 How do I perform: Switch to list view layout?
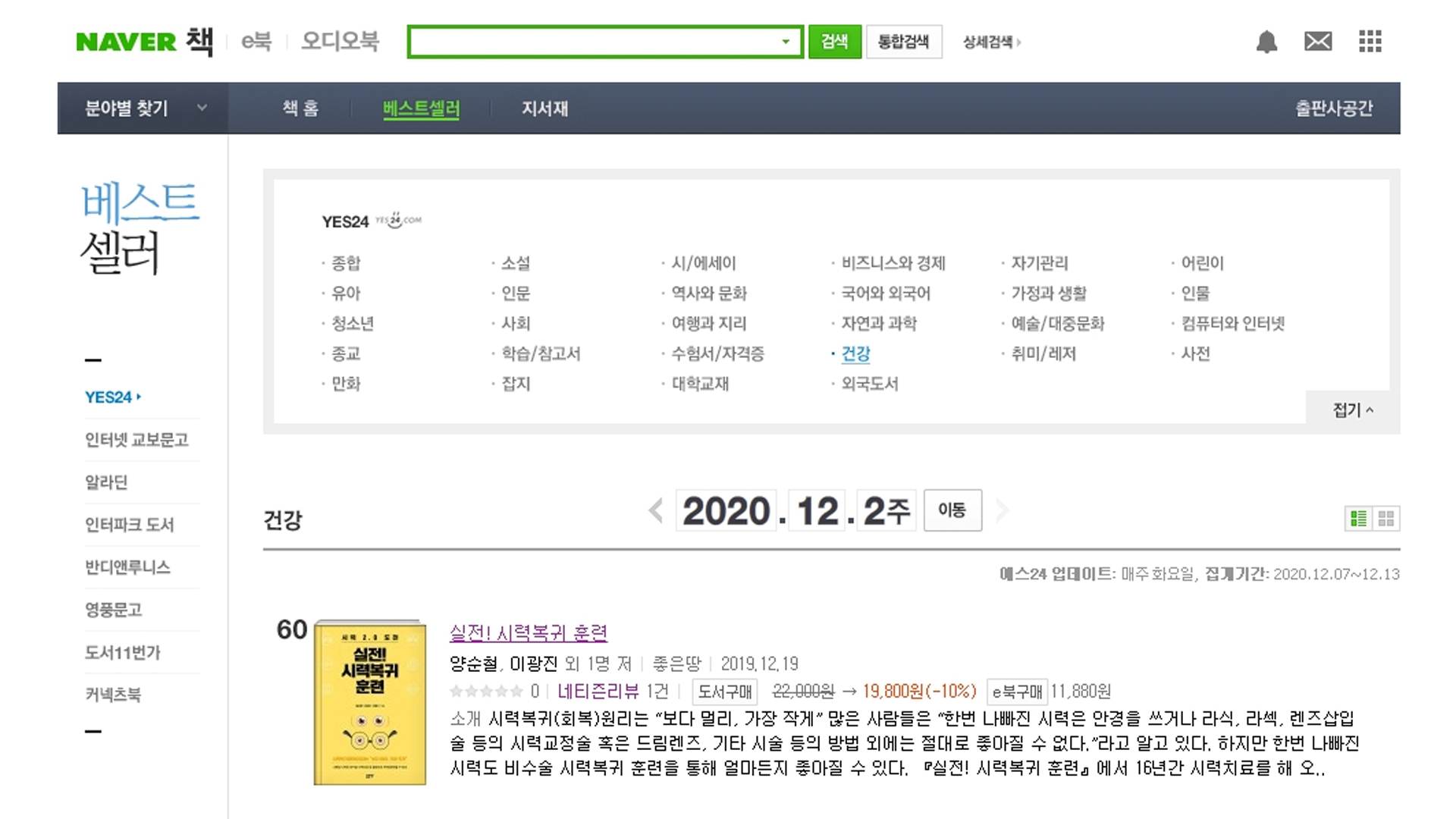tap(1358, 519)
